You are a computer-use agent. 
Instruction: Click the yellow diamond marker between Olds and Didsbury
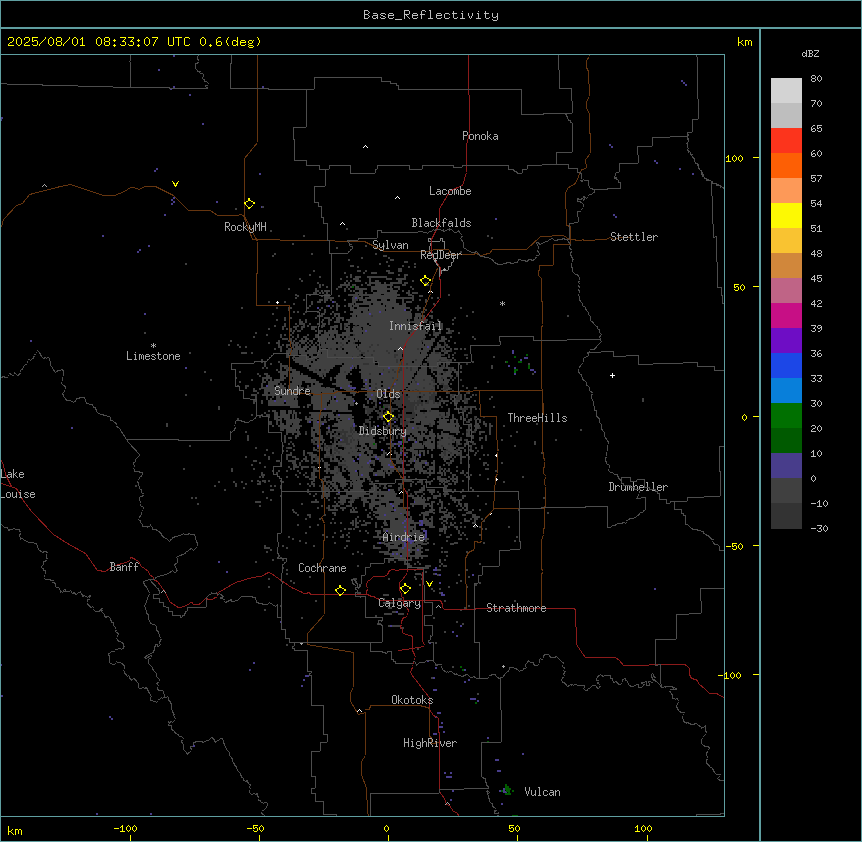coord(388,417)
